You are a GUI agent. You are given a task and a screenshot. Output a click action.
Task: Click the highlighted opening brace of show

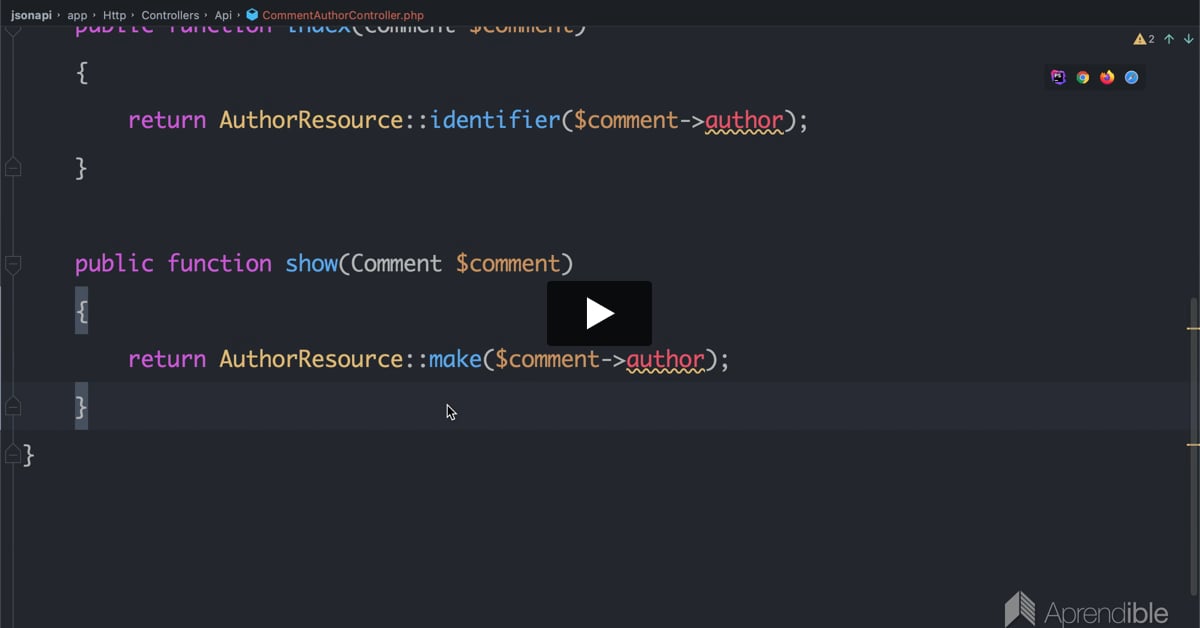81,312
